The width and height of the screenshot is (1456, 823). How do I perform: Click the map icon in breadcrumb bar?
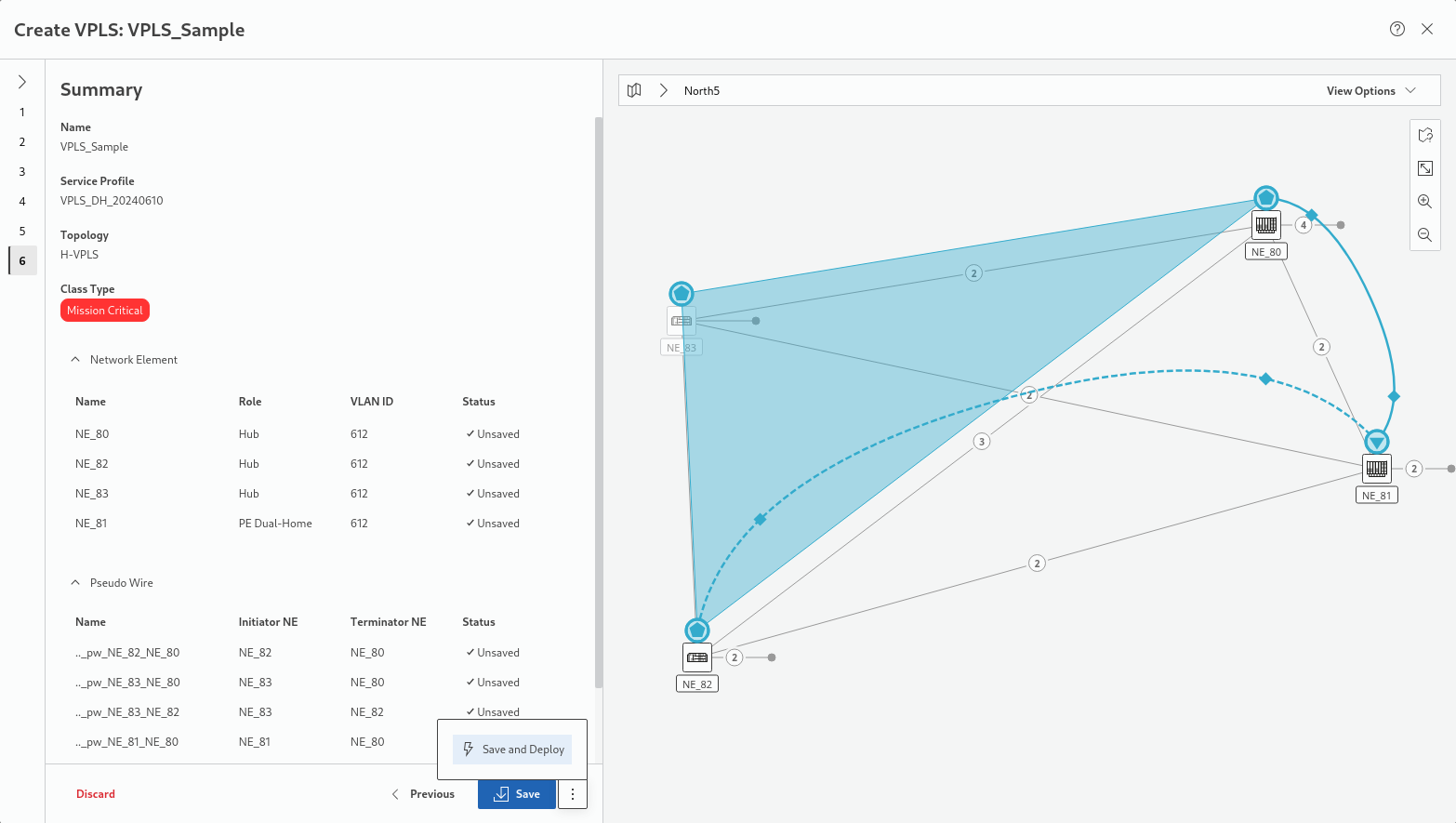click(x=634, y=90)
